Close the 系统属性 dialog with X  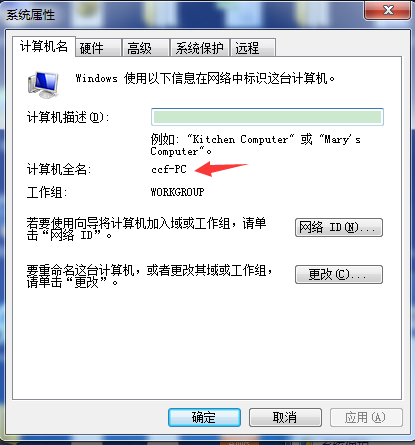(x=387, y=11)
